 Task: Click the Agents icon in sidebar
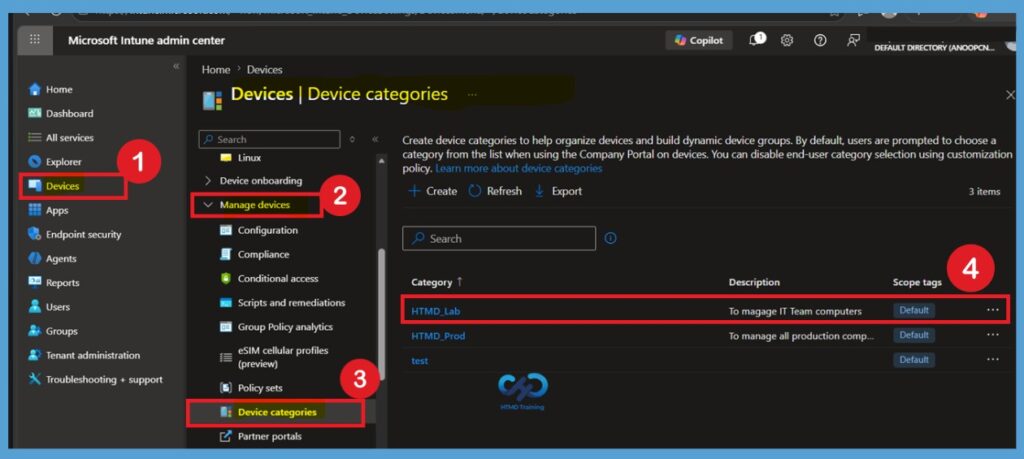pos(35,259)
